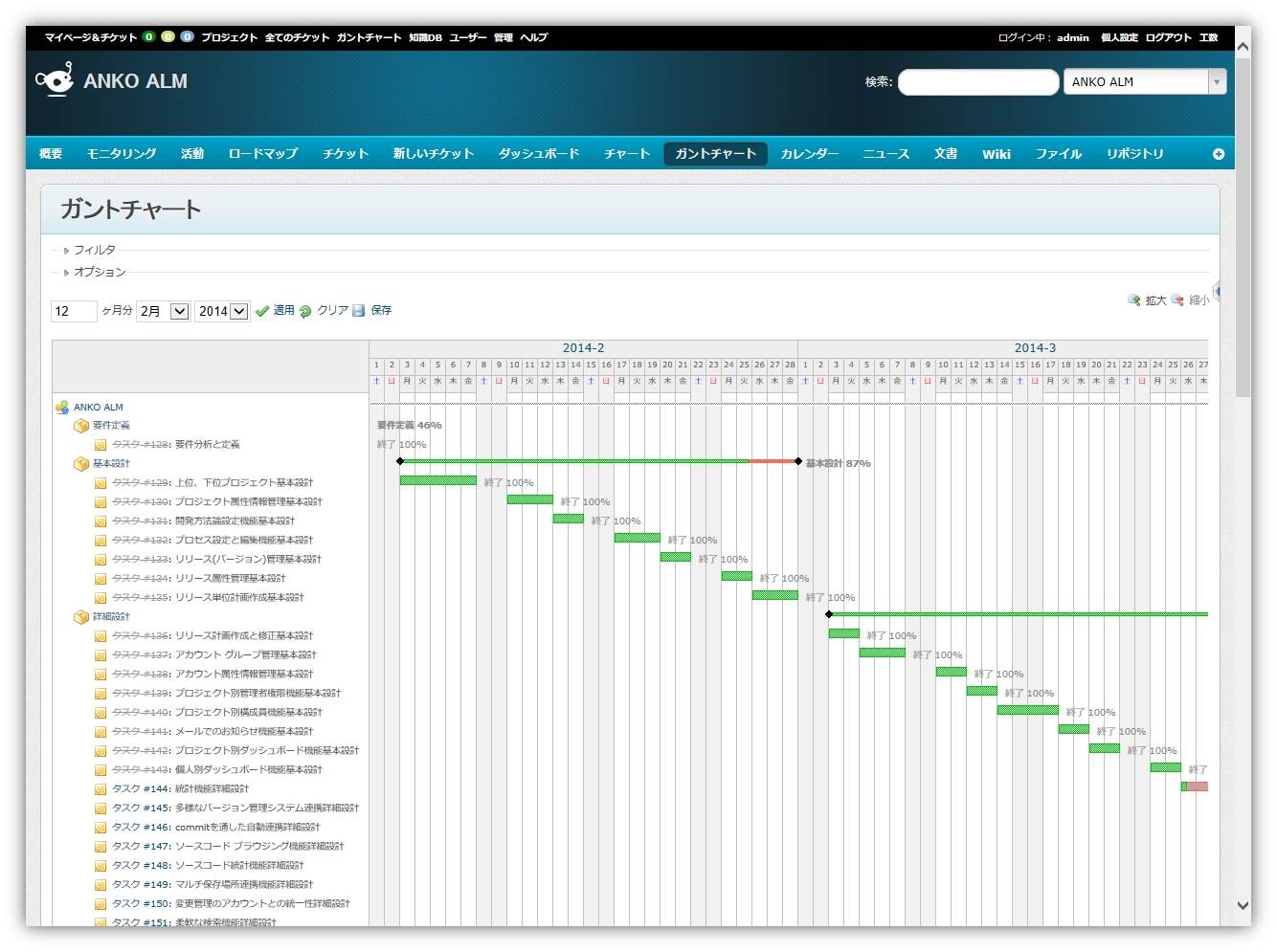
Task: Click the 拡大 zoom-in magnifier icon
Action: click(1134, 300)
